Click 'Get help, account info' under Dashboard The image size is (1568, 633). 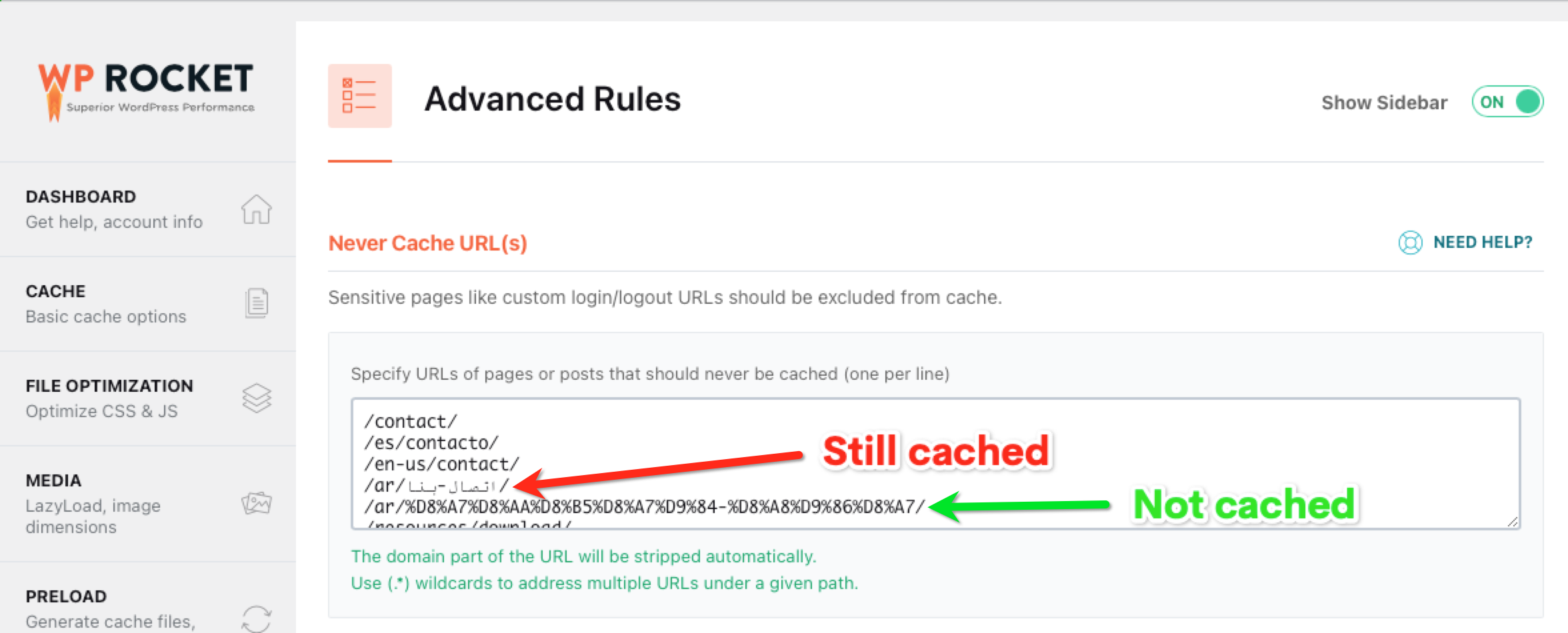(114, 222)
